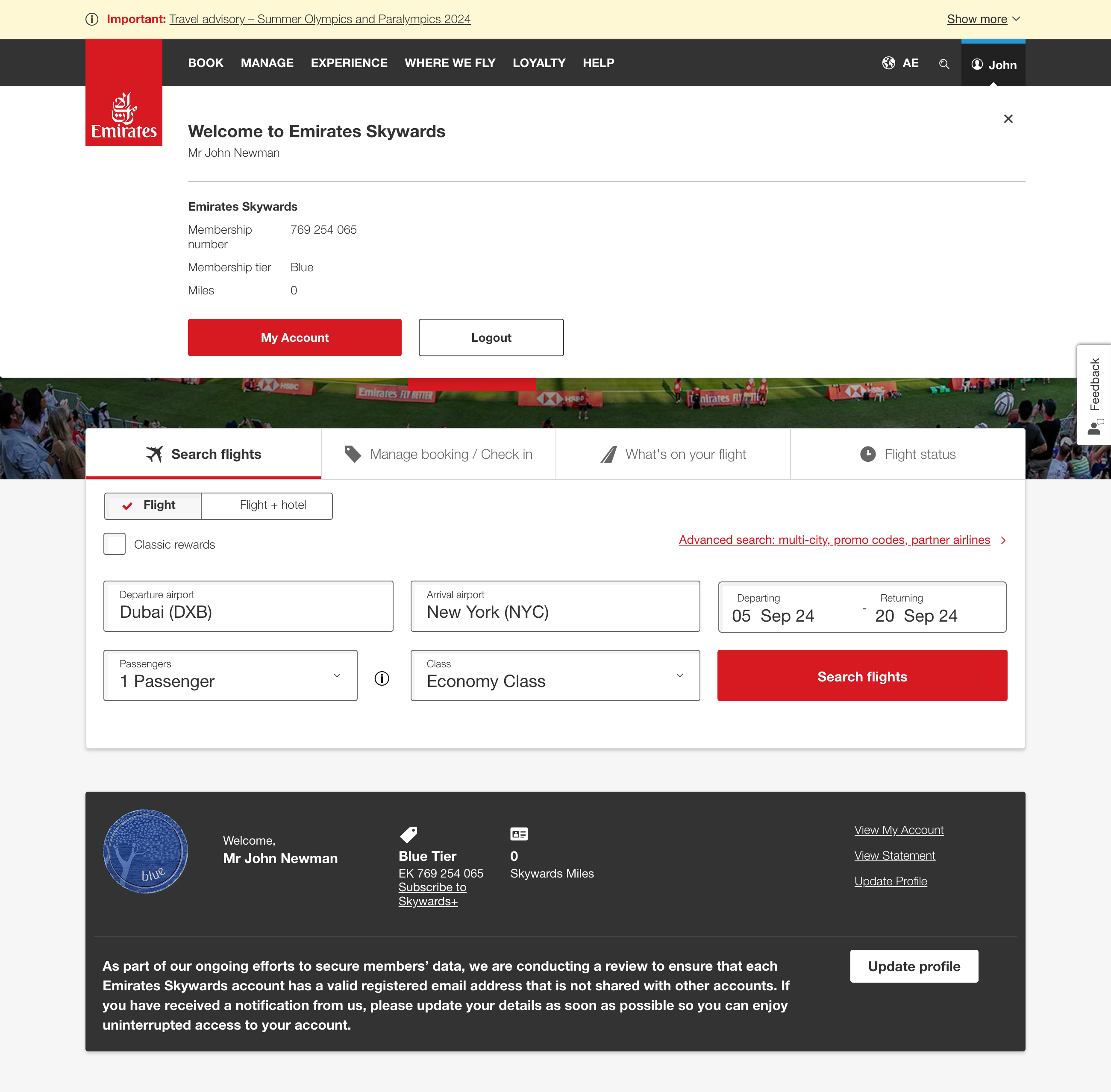Open passenger info tooltip icon

point(382,678)
